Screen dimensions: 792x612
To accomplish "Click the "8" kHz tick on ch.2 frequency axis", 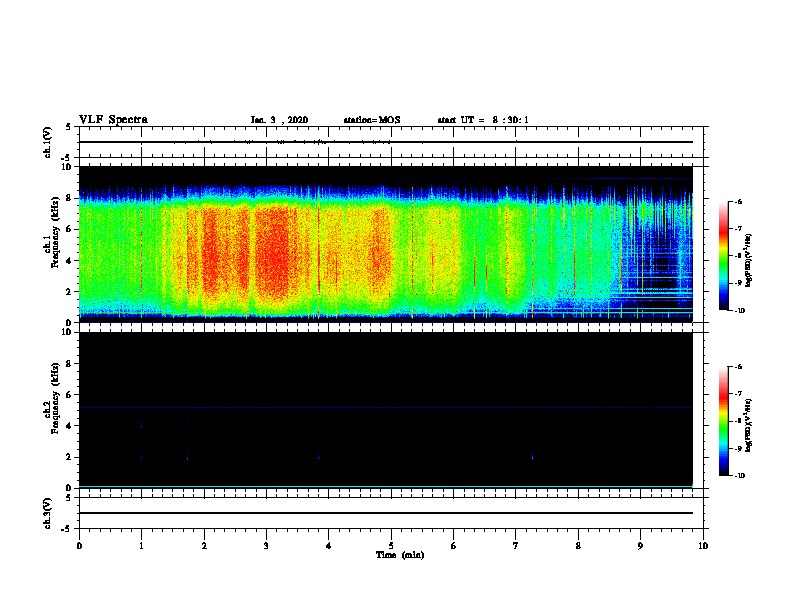I will pyautogui.click(x=70, y=364).
